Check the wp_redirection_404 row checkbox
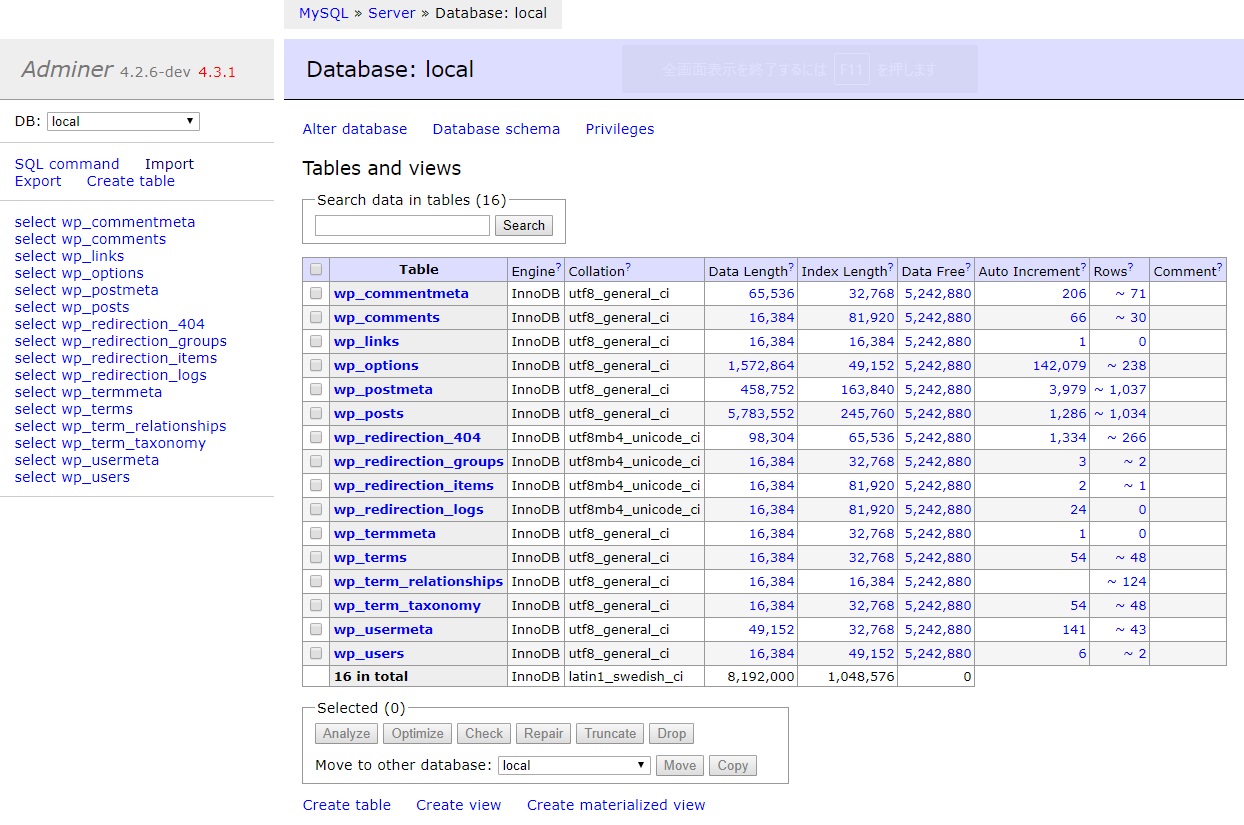This screenshot has width=1244, height=825. click(x=316, y=437)
